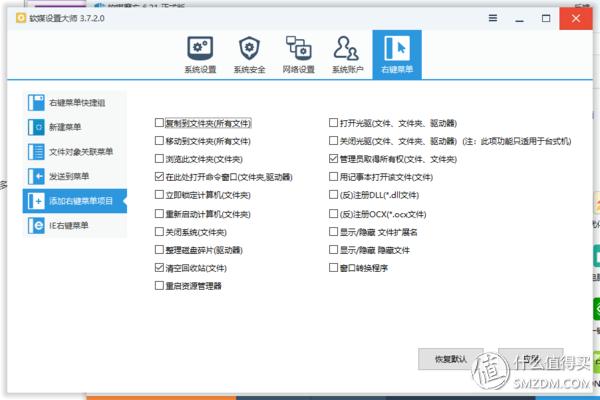Screen dimensions: 600x400
Task: Check 重启资源管理器 option
Action: [x=159, y=286]
